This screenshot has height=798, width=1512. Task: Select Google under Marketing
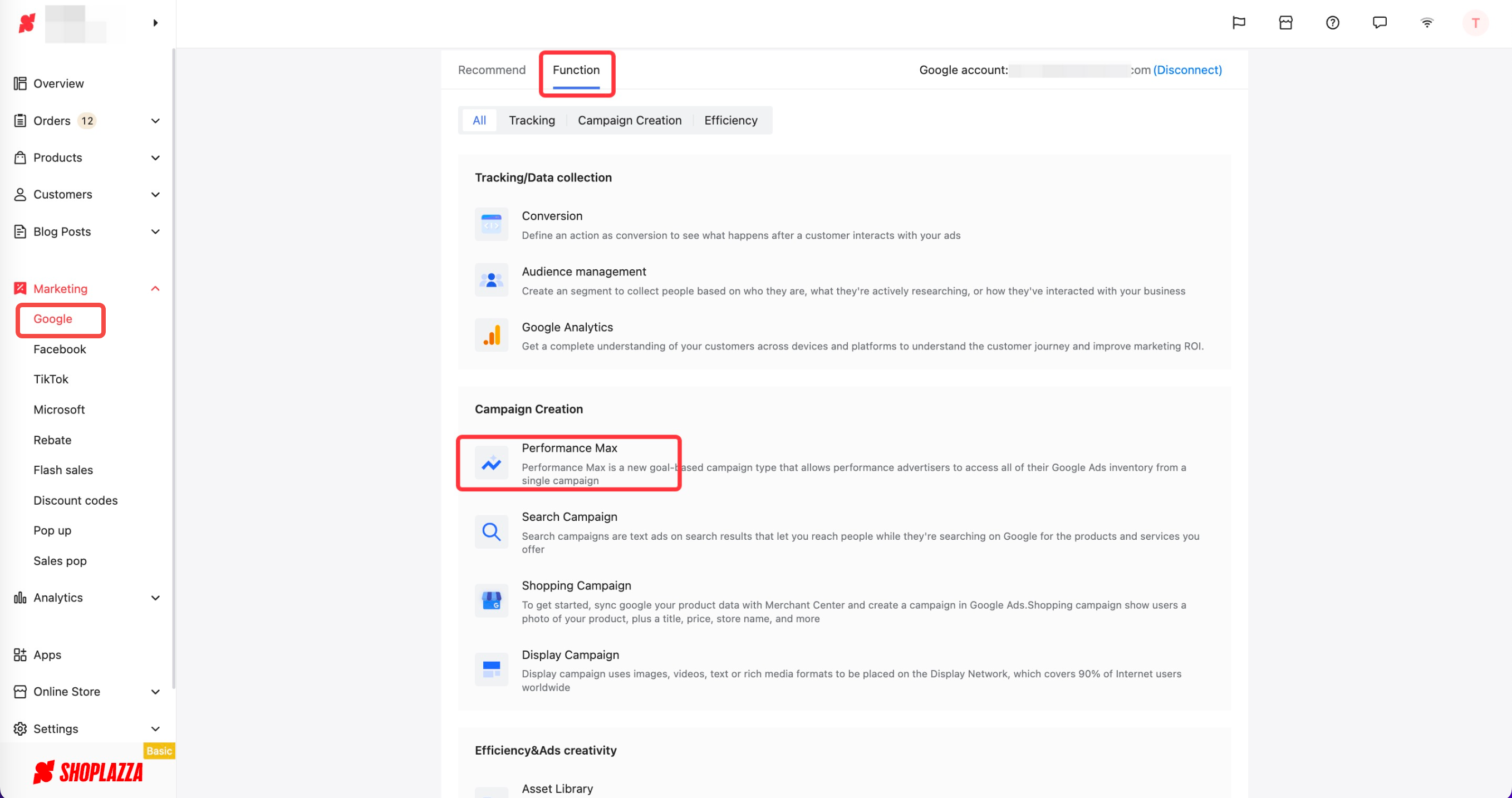(52, 319)
